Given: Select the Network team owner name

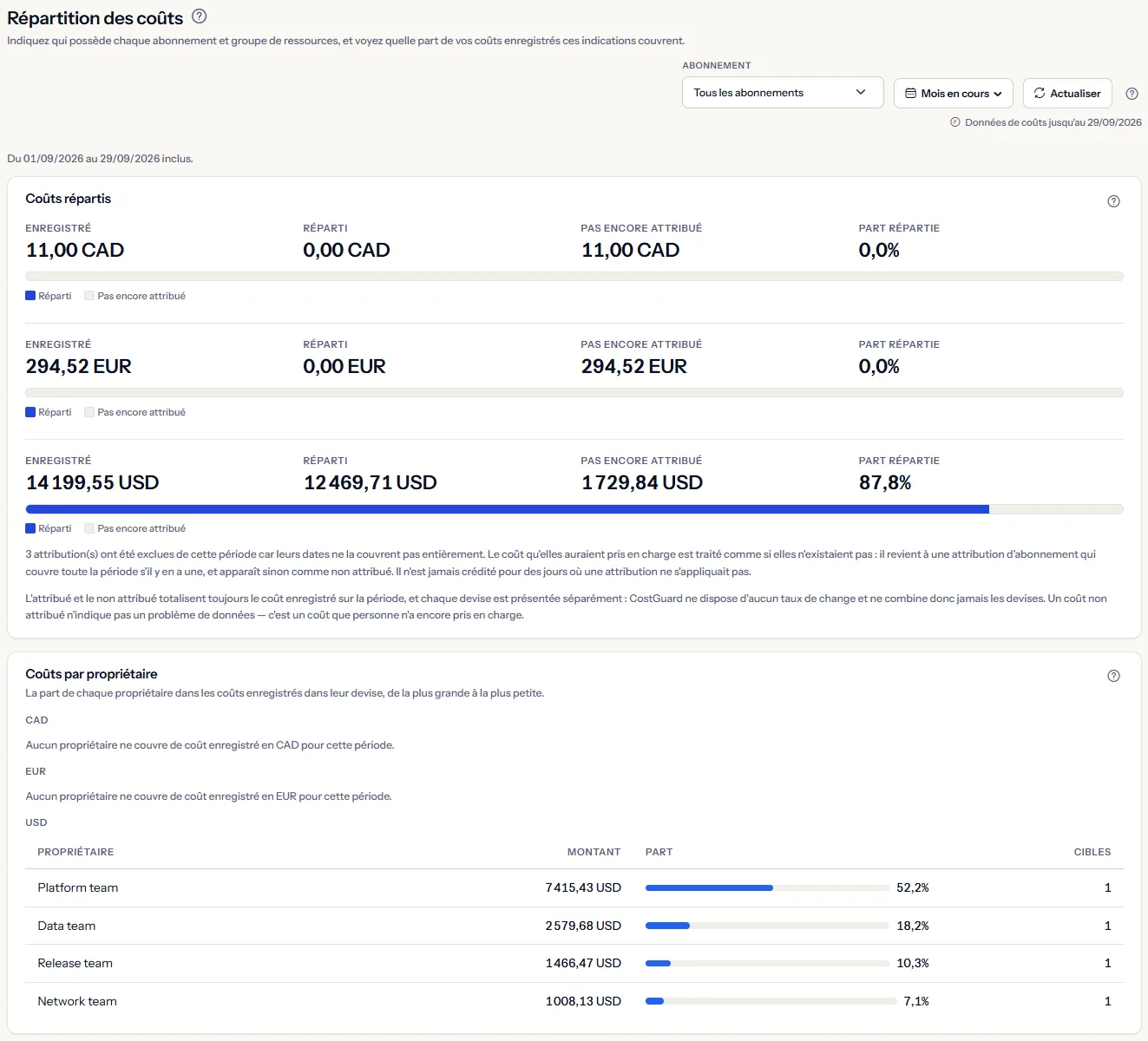Looking at the screenshot, I should tap(77, 1001).
